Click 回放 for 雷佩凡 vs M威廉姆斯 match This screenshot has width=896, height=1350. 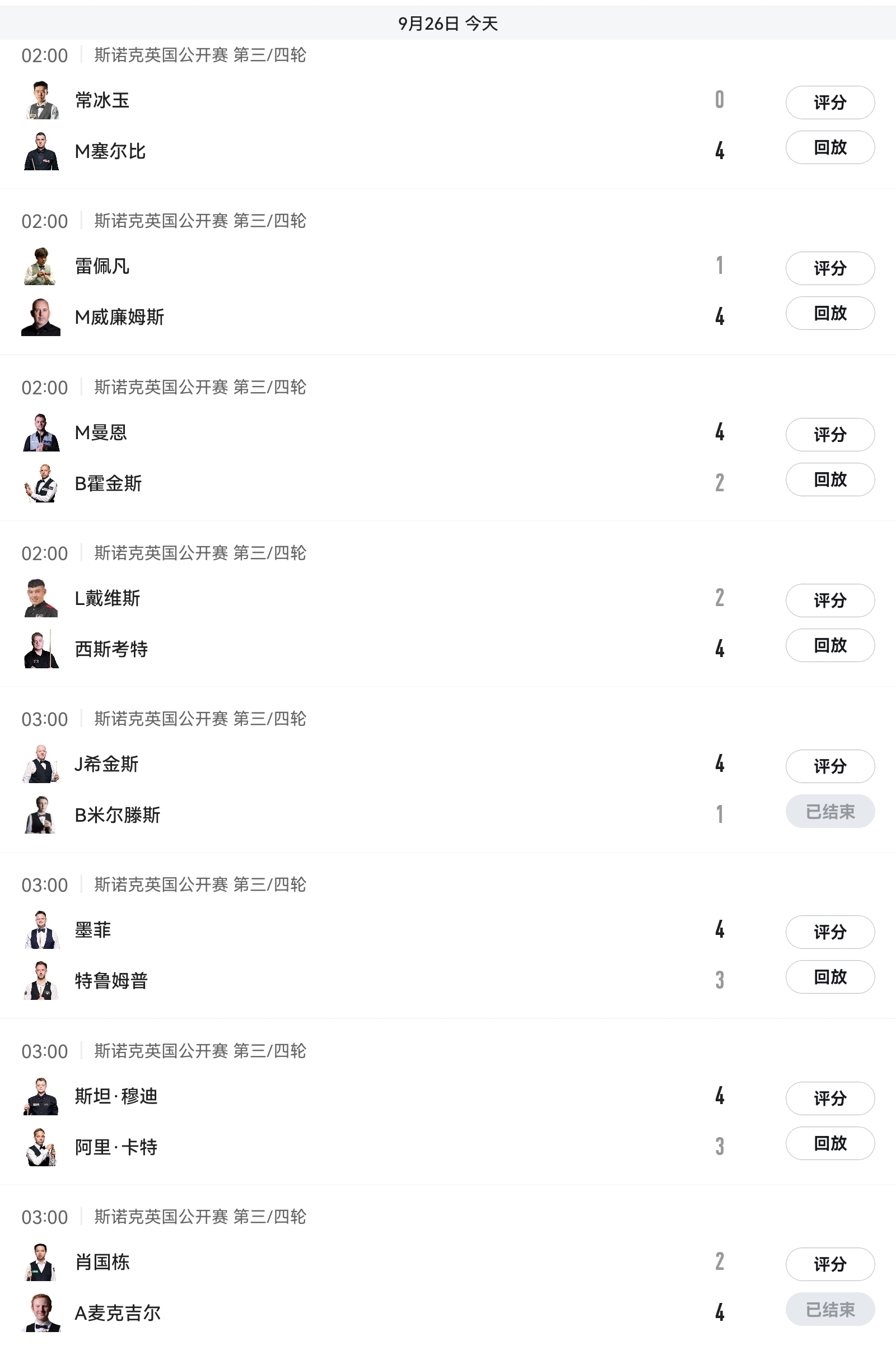(830, 313)
